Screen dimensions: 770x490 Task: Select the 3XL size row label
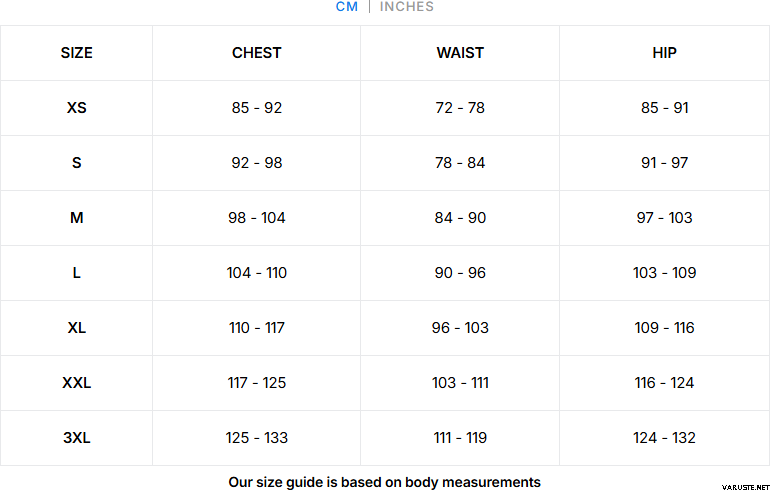[76, 438]
